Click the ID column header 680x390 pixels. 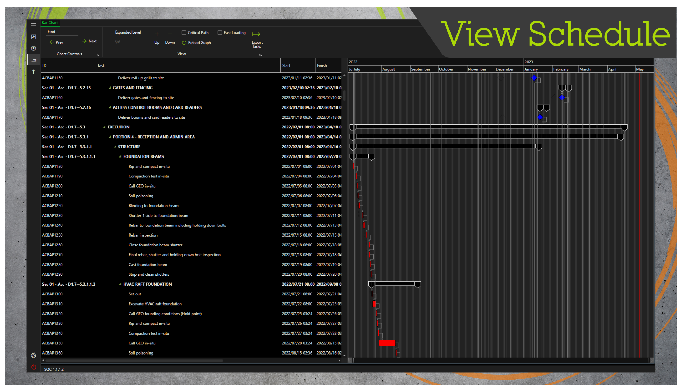(45, 66)
